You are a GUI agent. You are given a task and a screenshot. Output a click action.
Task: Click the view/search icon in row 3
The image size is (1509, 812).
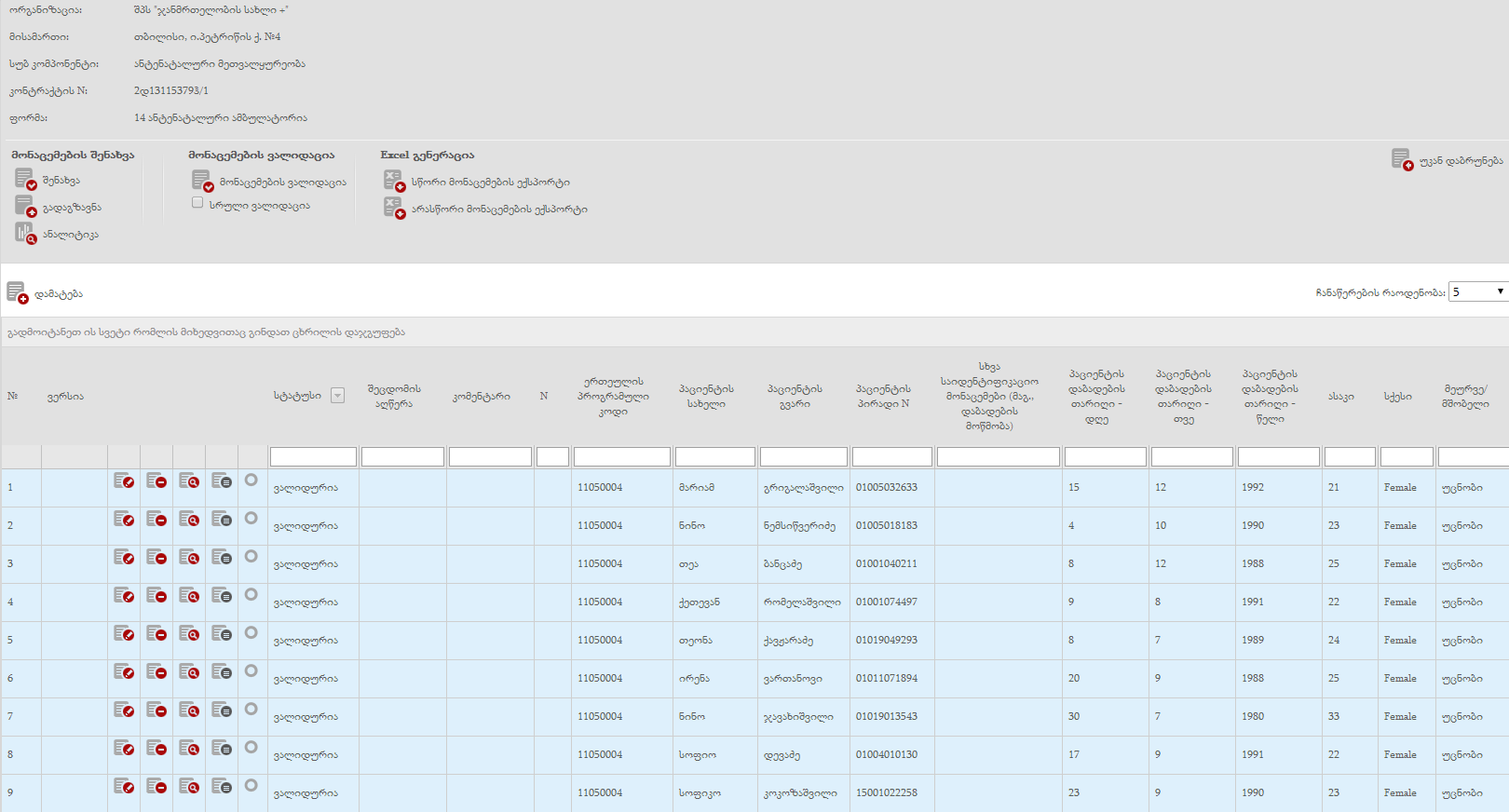click(x=189, y=558)
